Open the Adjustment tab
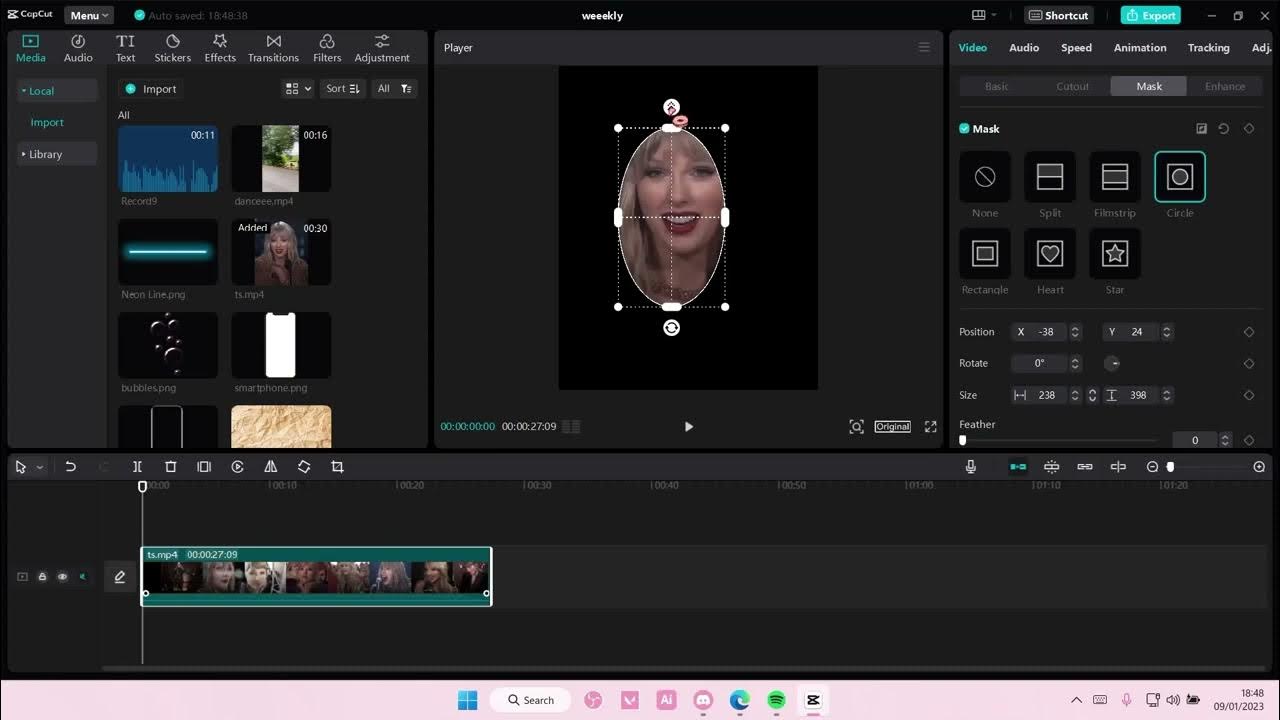This screenshot has height=720, width=1280. click(x=382, y=48)
